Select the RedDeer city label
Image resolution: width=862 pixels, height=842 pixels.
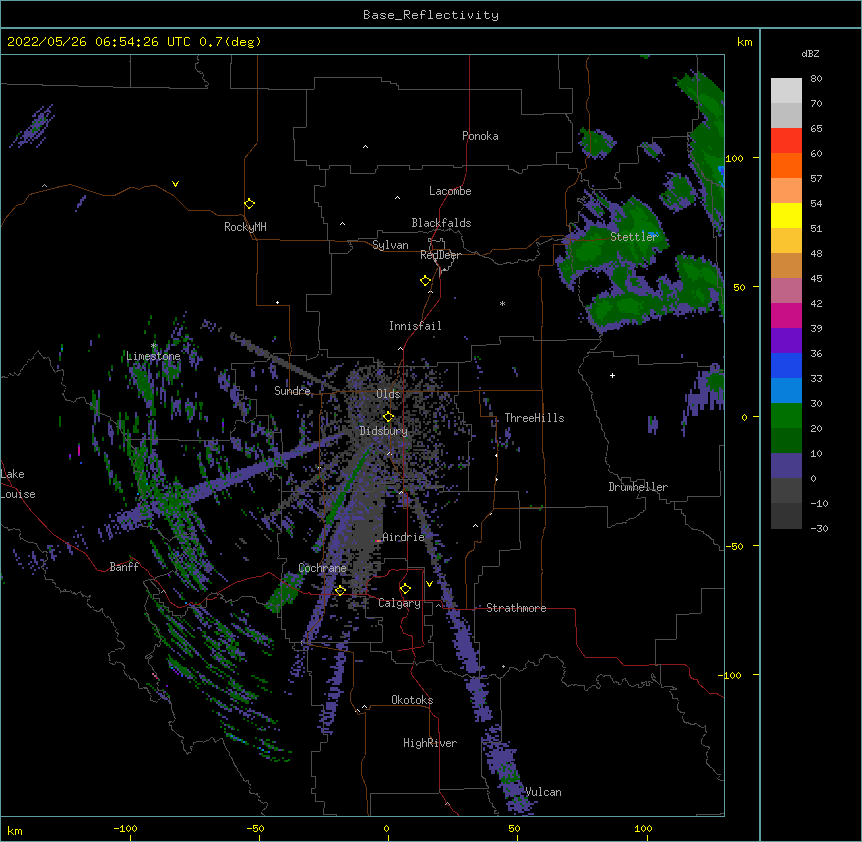point(440,255)
